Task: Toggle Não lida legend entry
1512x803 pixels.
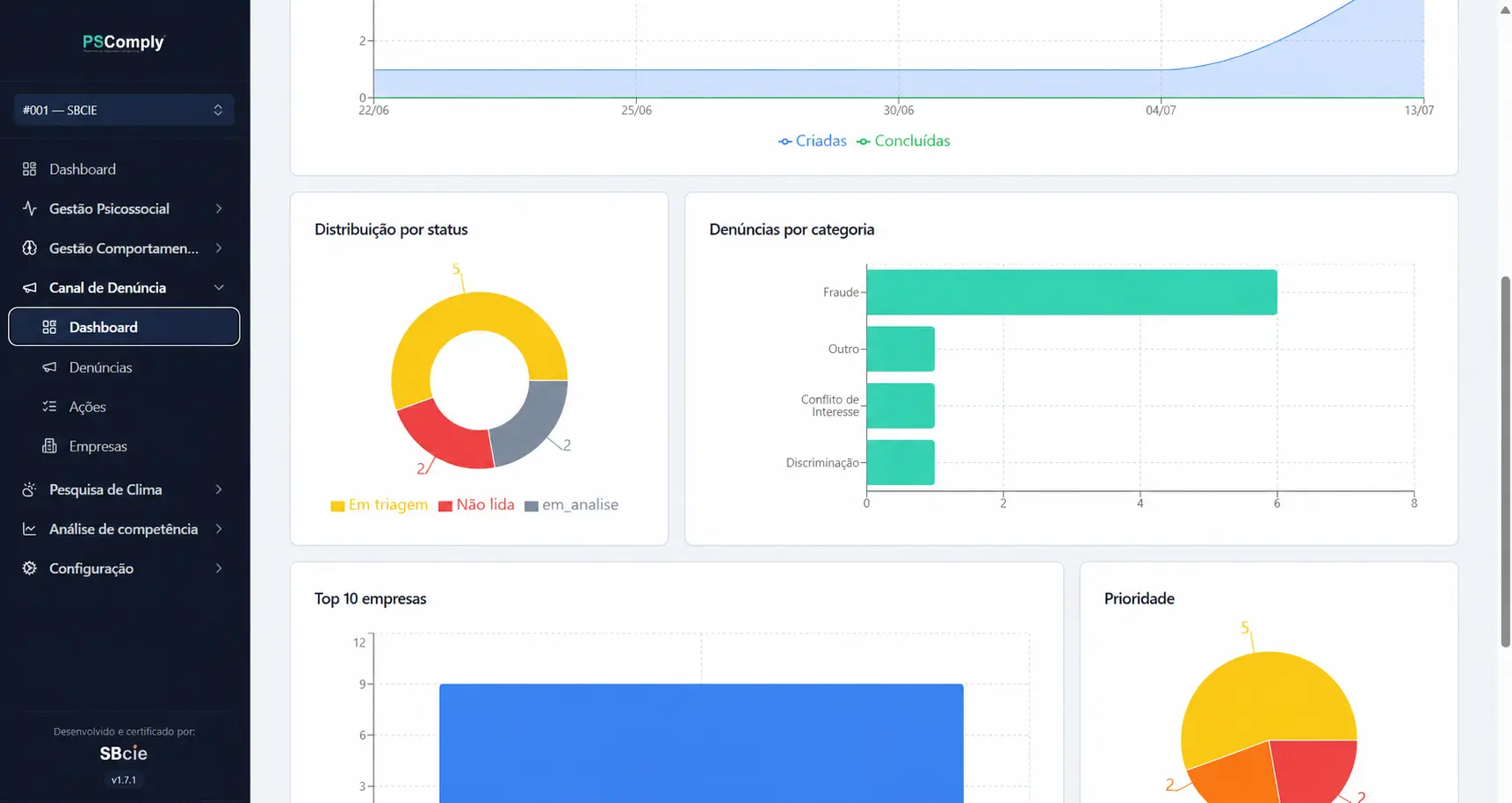Action: point(477,505)
